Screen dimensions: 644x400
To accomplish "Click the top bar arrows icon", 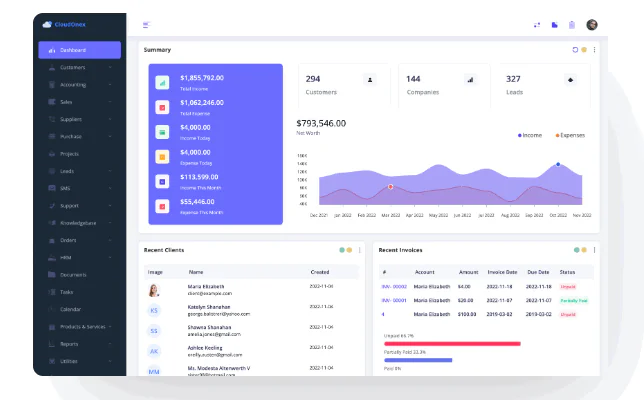I will [x=537, y=25].
